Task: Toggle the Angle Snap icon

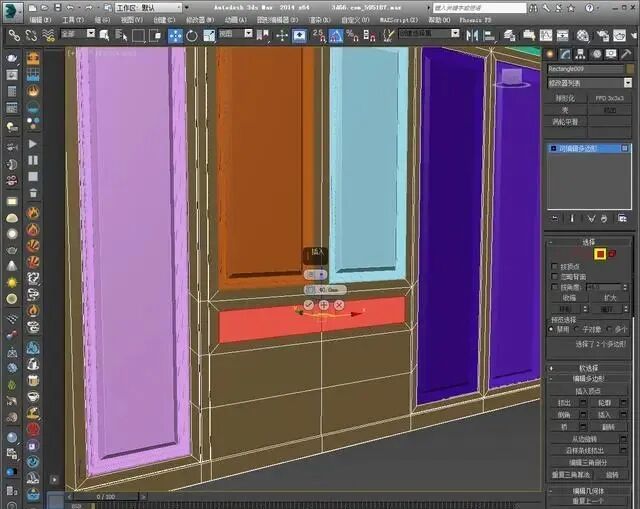Action: (x=336, y=36)
